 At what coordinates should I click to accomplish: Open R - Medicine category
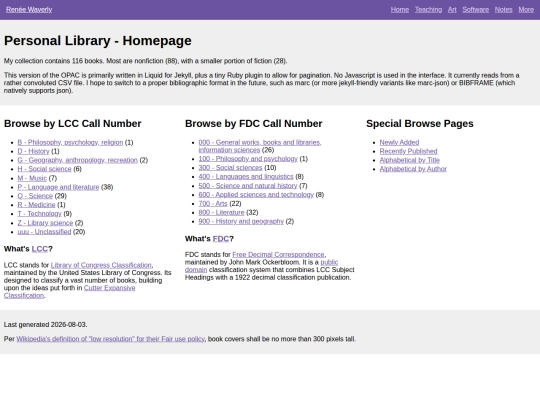(36, 205)
